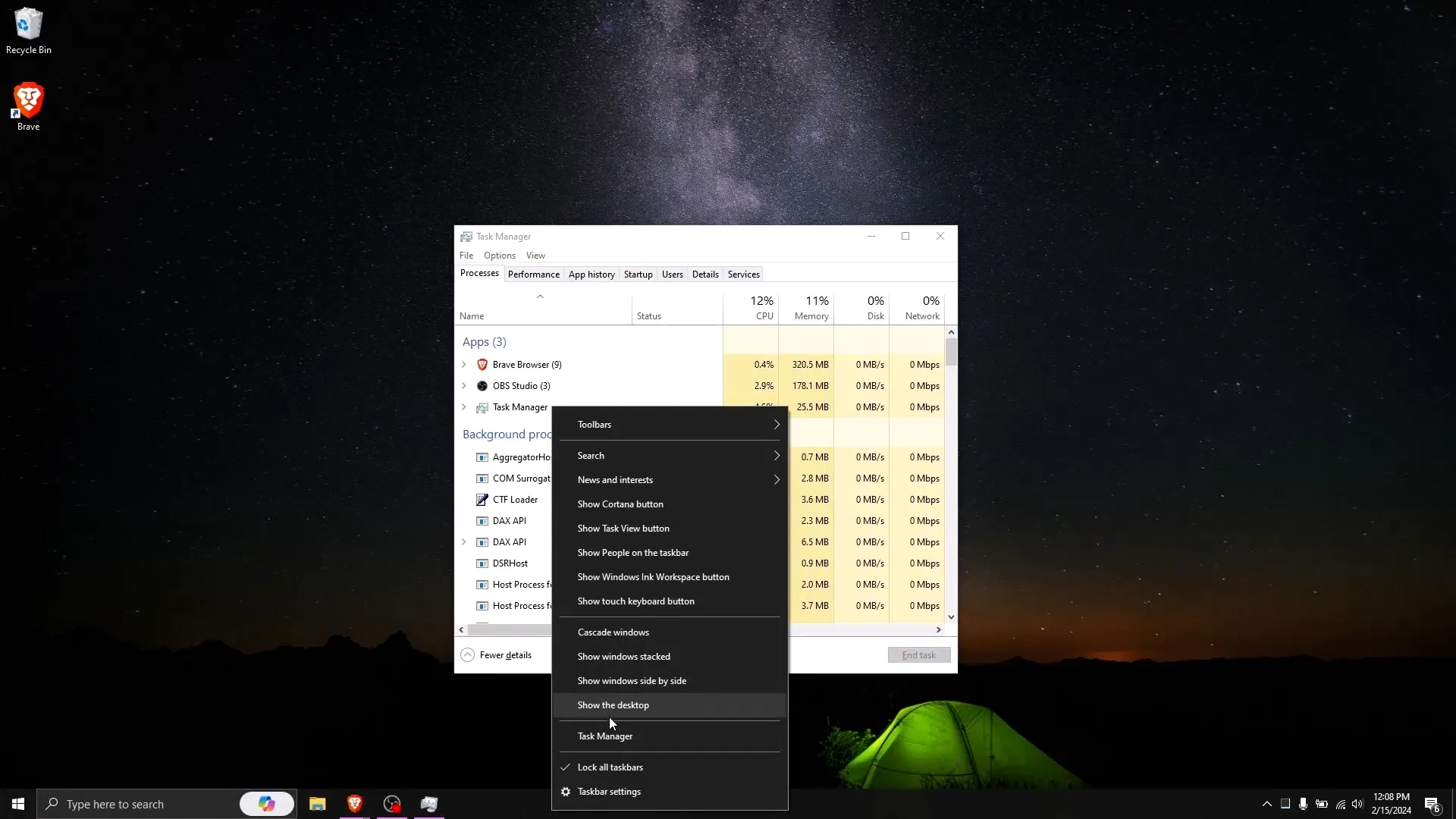1456x819 pixels.
Task: Click the Windows Start button
Action: [18, 804]
